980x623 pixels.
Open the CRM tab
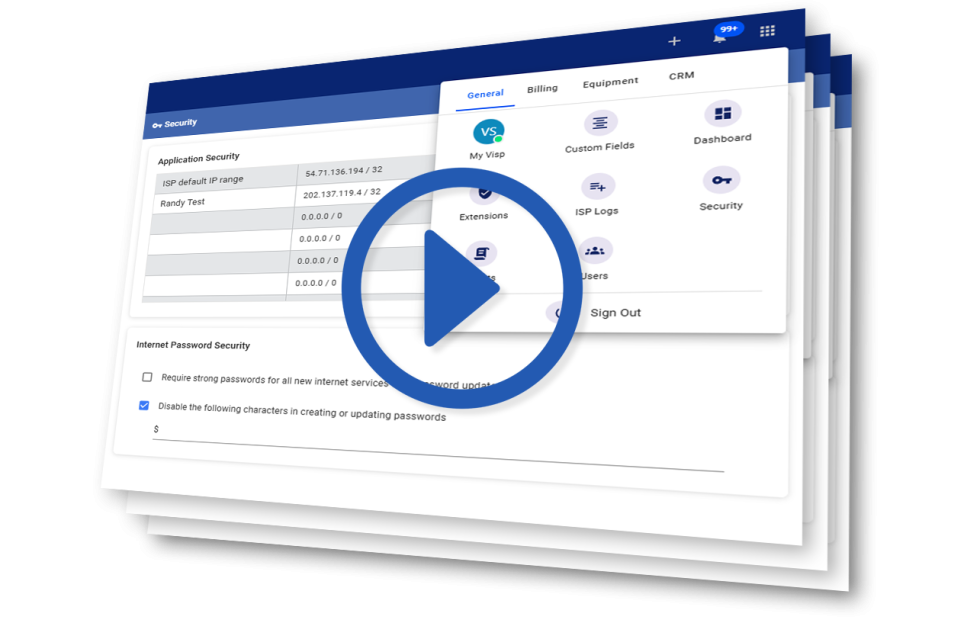[x=681, y=75]
